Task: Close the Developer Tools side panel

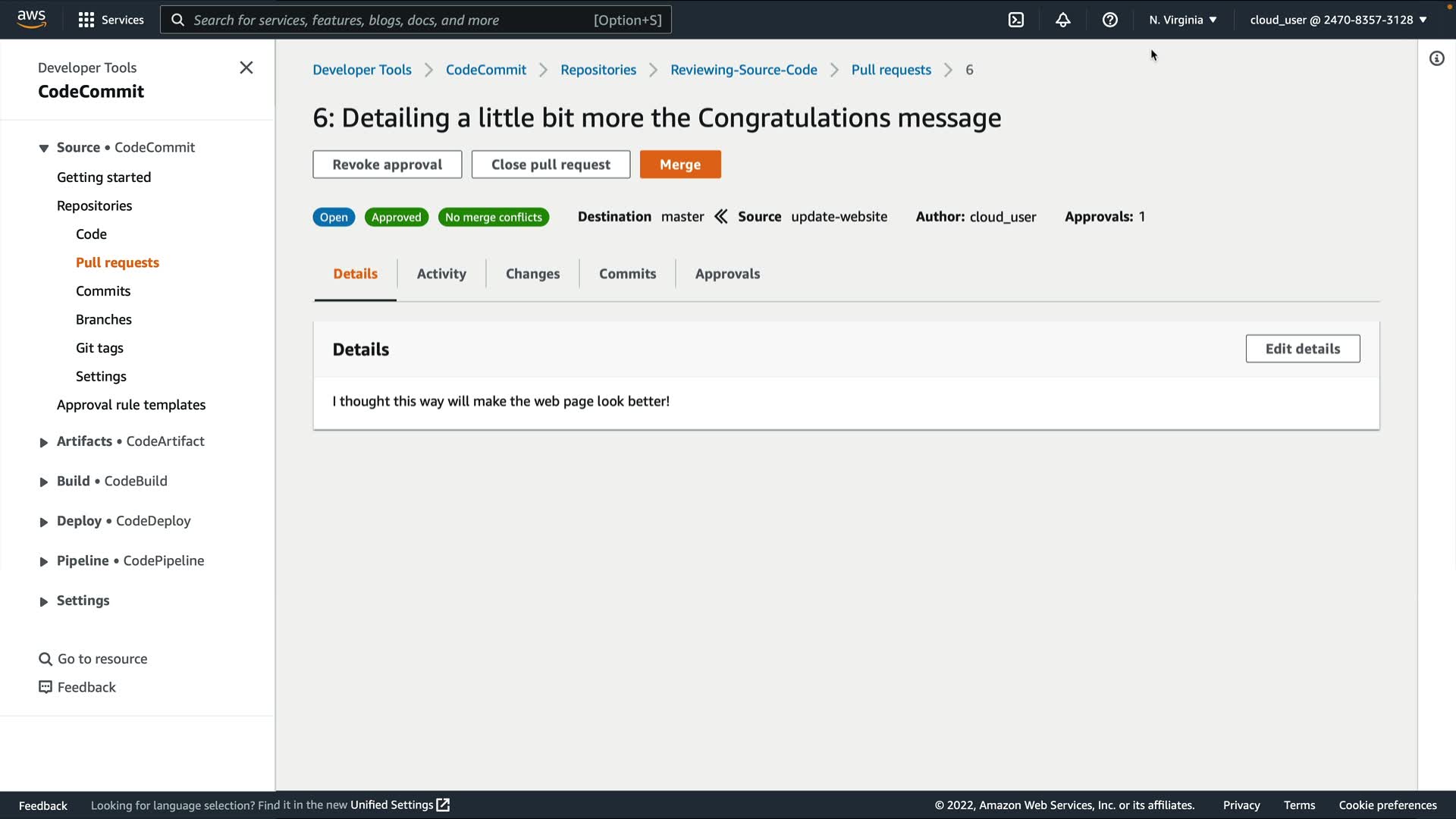Action: pos(246,67)
